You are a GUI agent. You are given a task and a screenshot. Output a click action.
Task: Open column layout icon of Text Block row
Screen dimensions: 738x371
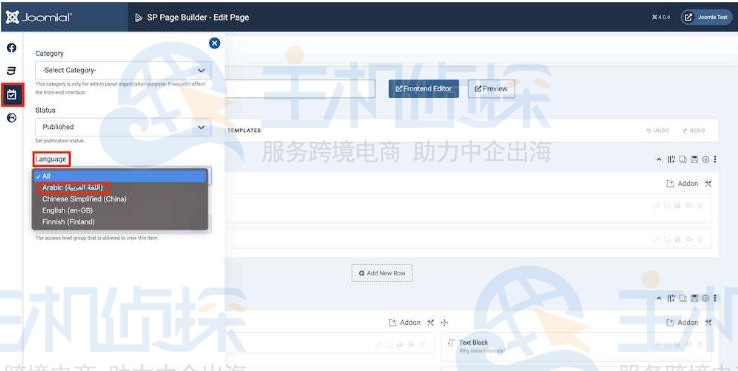(671, 298)
